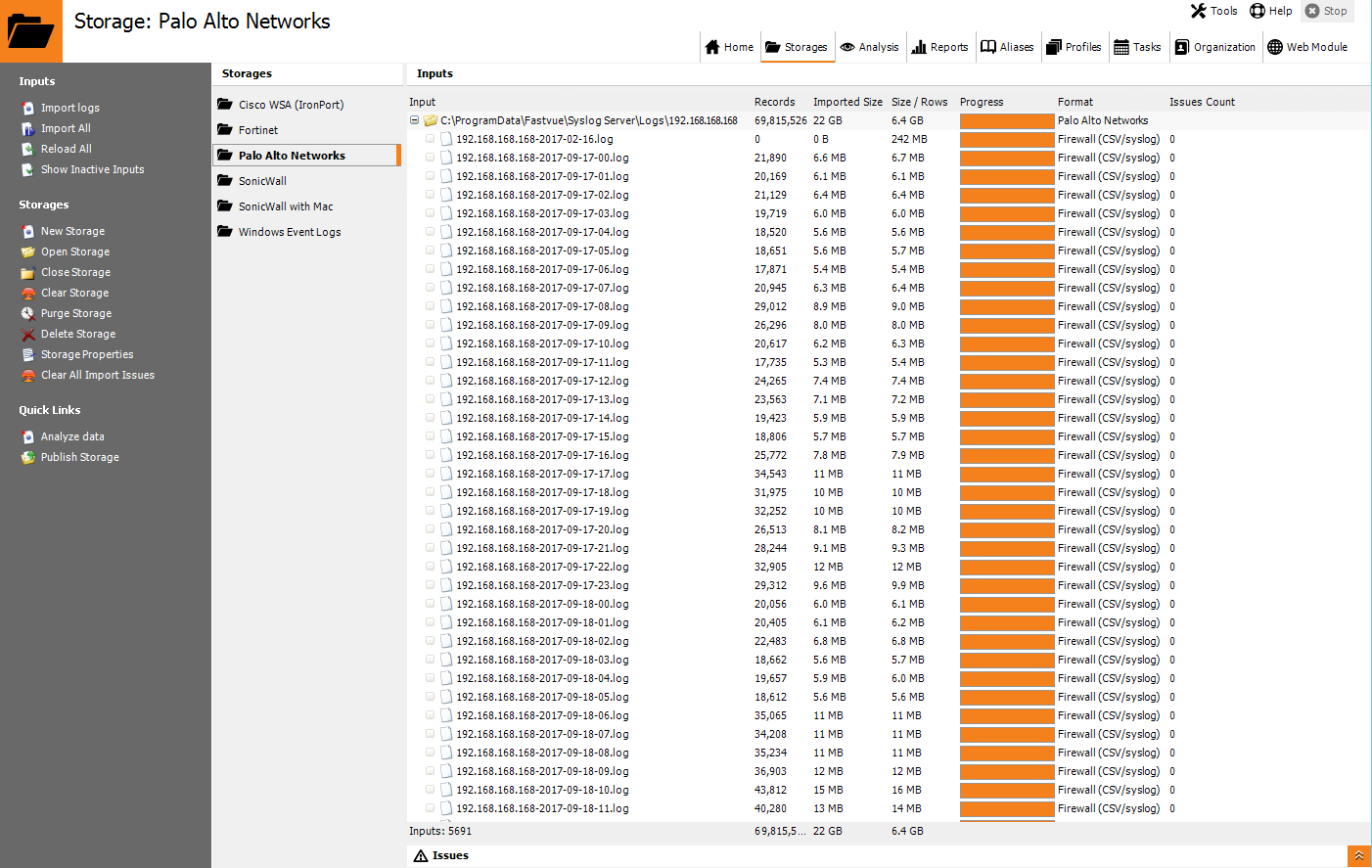
Task: Click the Open Storage folder icon
Action: click(x=28, y=251)
